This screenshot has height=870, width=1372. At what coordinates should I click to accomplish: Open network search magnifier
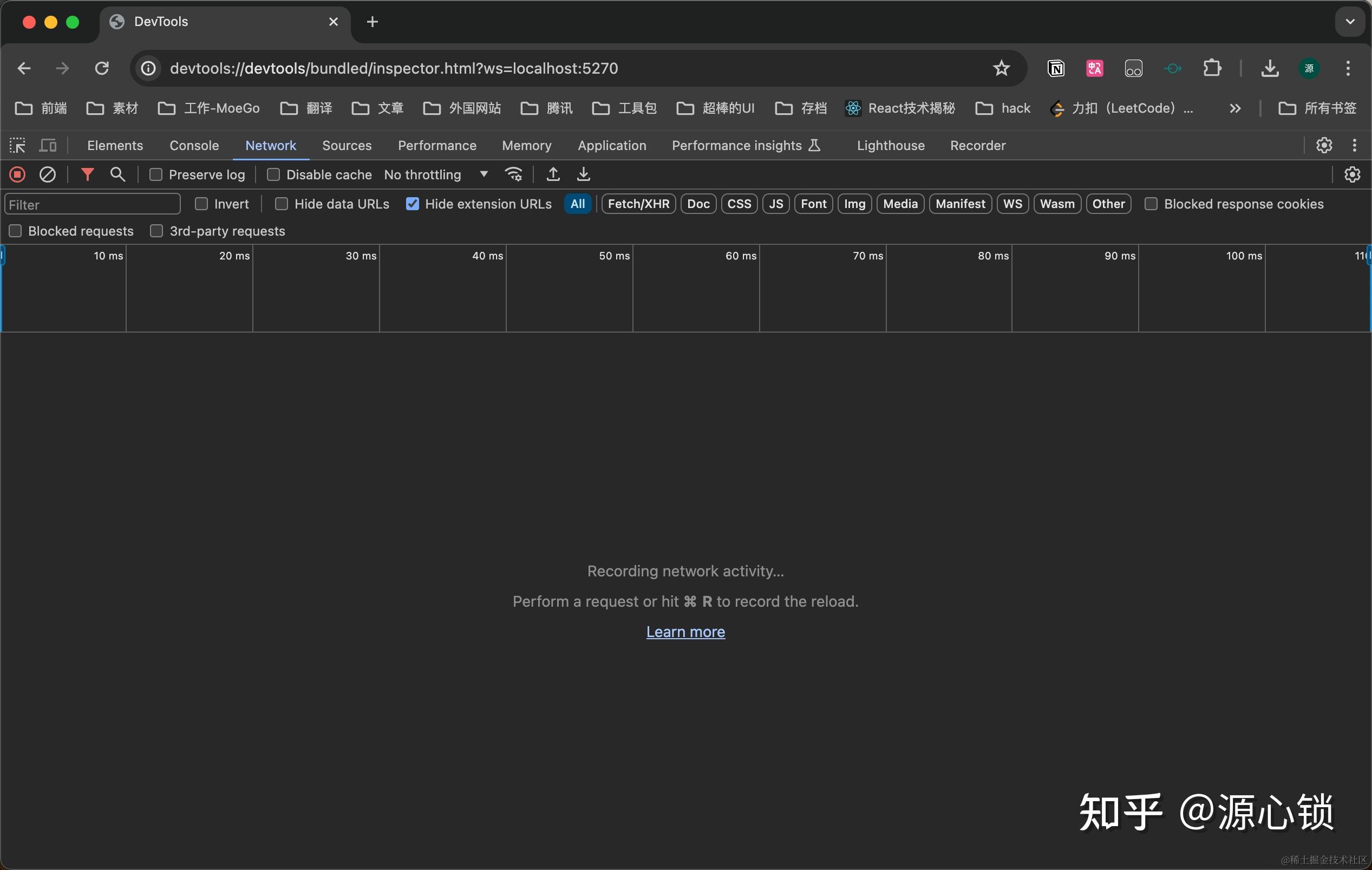(x=118, y=174)
